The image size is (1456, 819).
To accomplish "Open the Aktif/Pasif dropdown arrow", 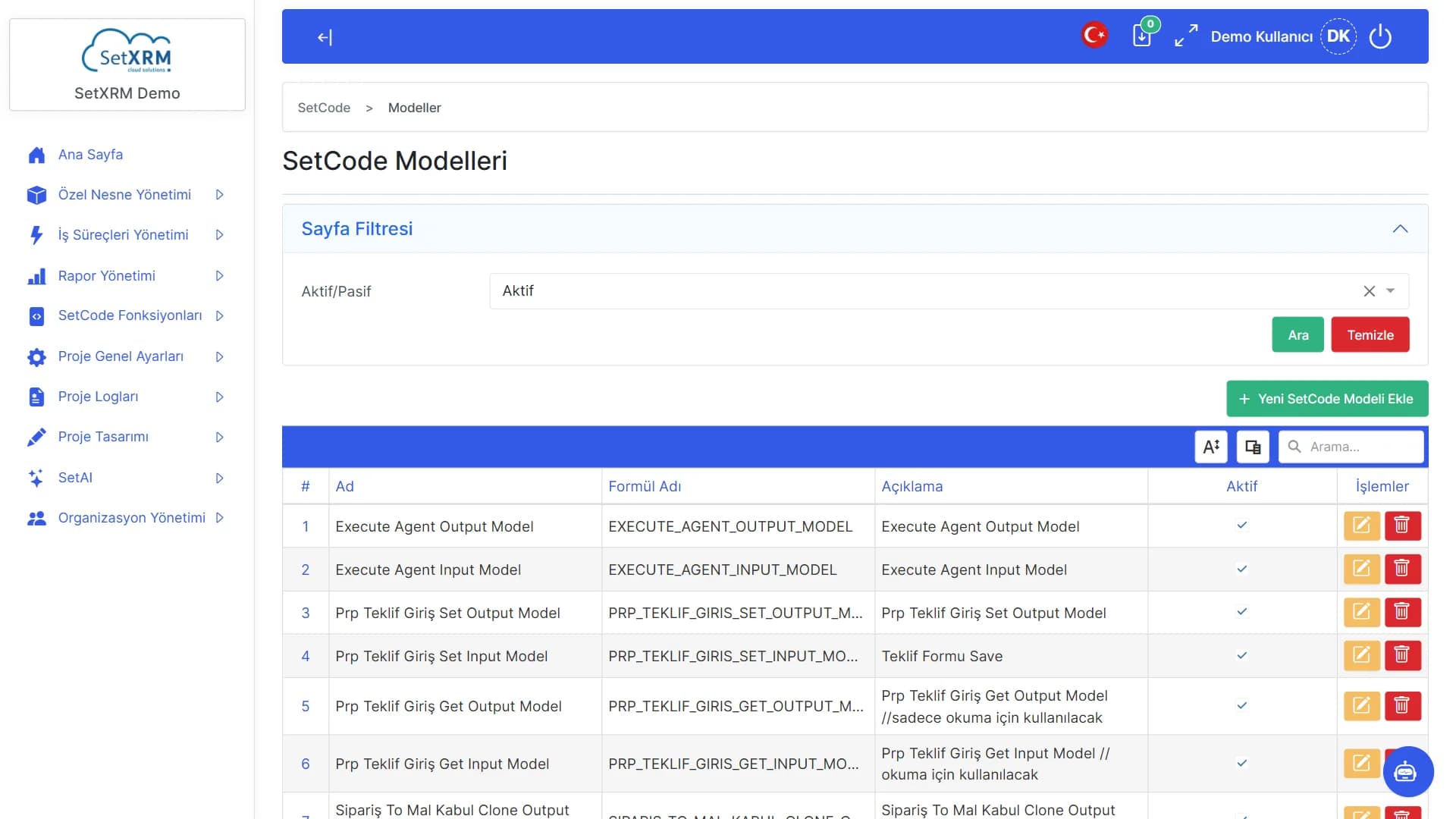I will pyautogui.click(x=1391, y=291).
